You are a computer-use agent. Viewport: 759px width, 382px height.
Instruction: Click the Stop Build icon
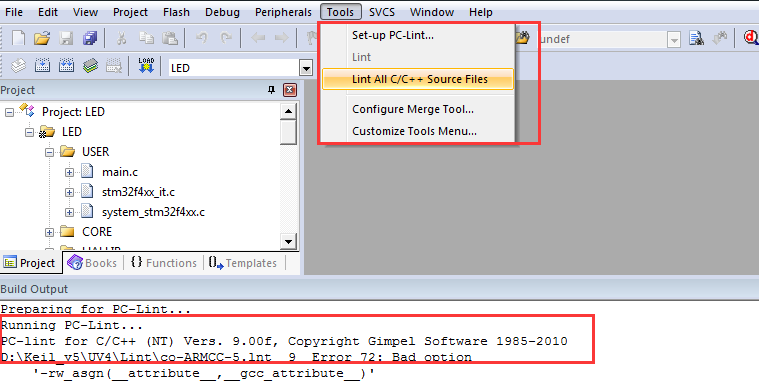[114, 65]
